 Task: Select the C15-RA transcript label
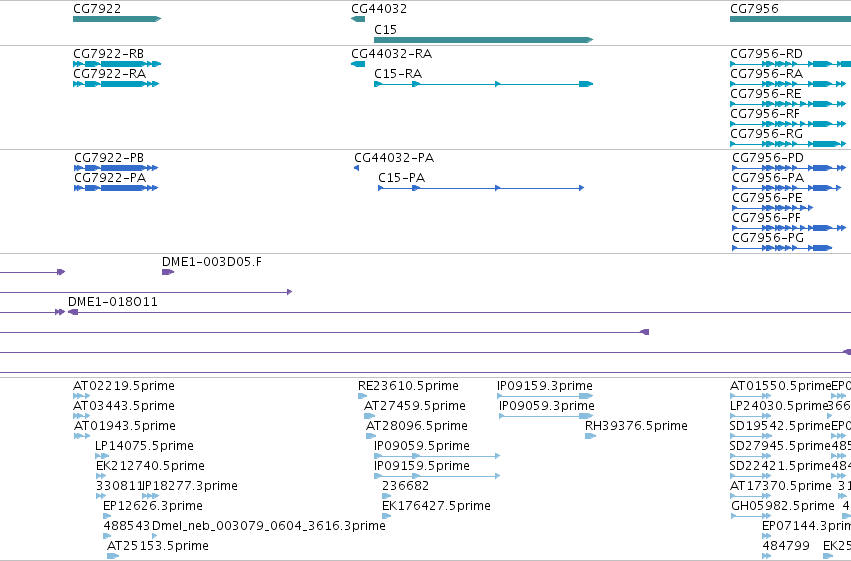tap(398, 74)
